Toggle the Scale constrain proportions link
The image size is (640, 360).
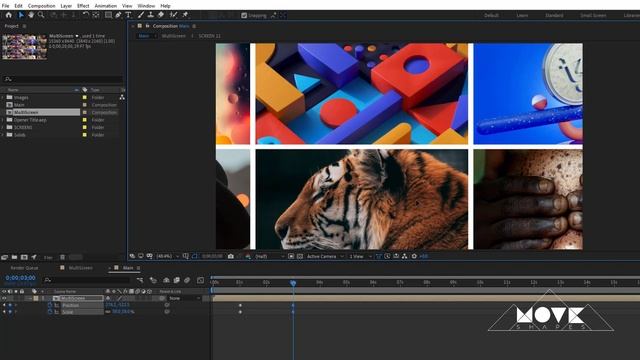(x=108, y=312)
